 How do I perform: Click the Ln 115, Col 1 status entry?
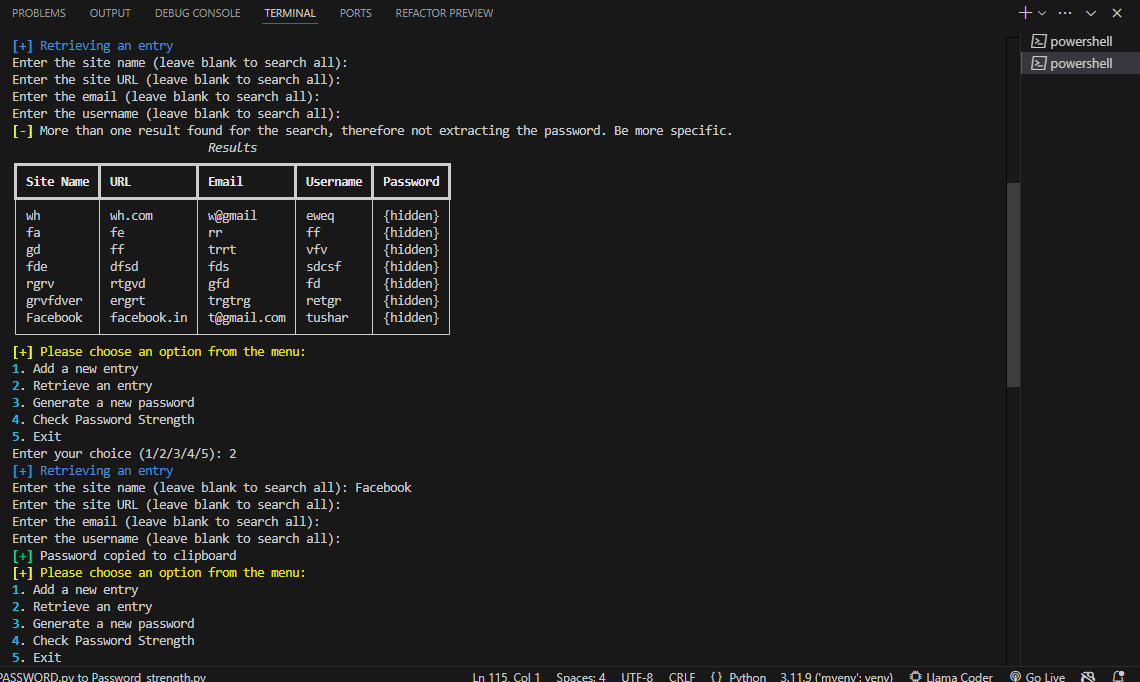506,676
